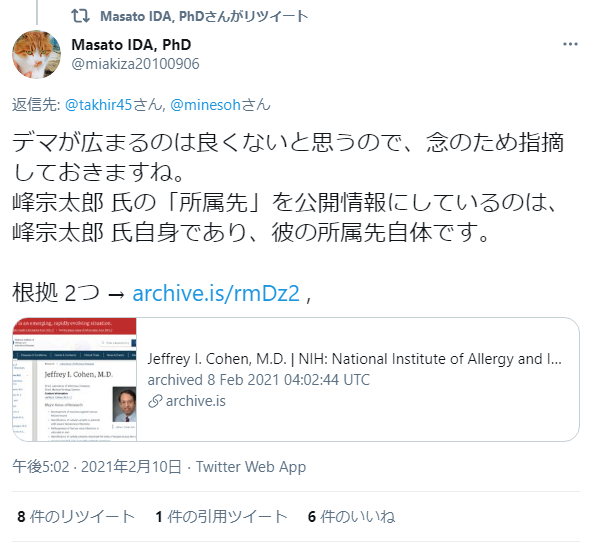This screenshot has width=595, height=543.
Task: Click 'archived 8 Feb 2021' card description
Action: coord(258,380)
